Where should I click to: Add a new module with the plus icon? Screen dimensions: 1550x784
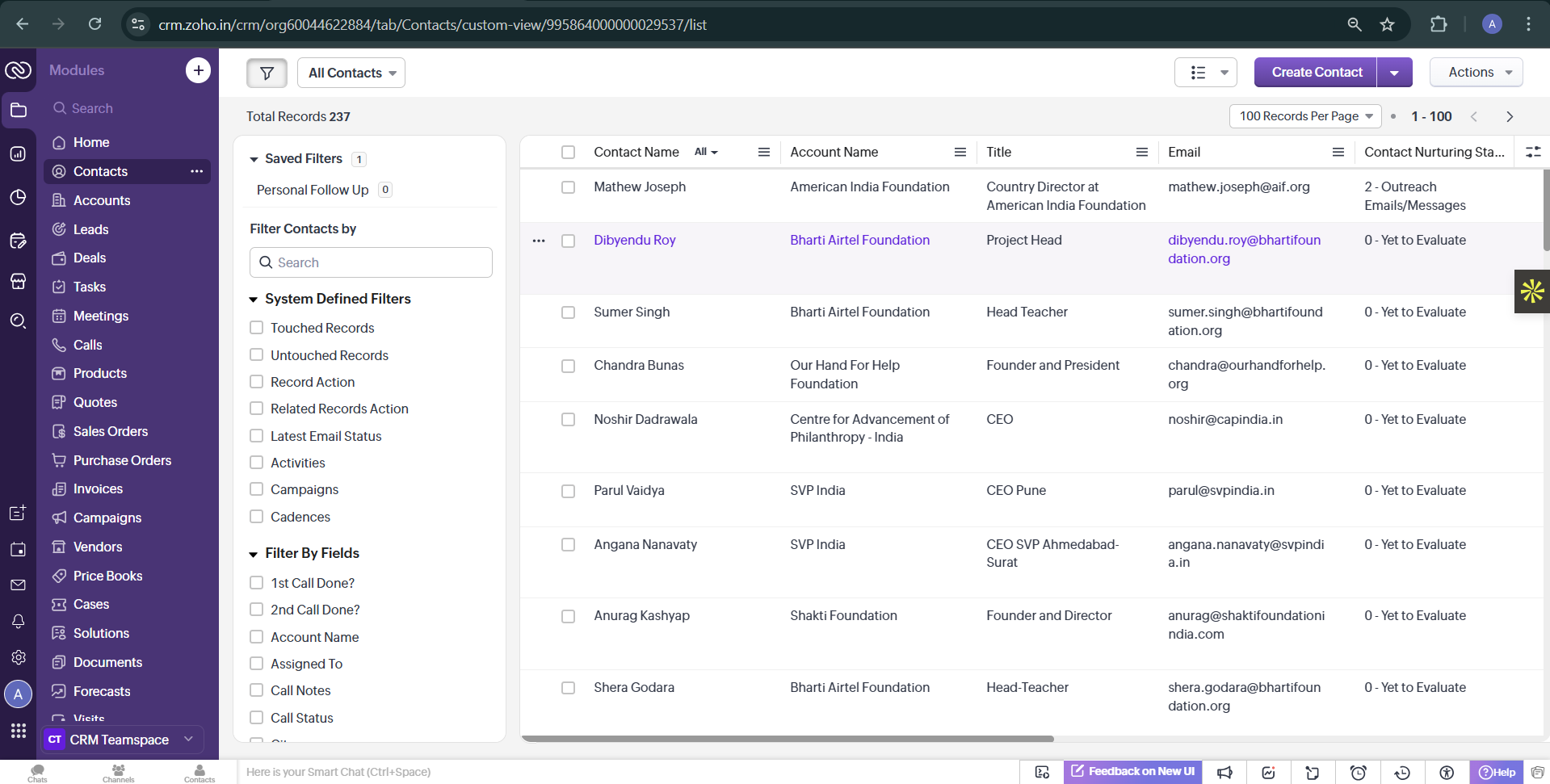point(198,70)
